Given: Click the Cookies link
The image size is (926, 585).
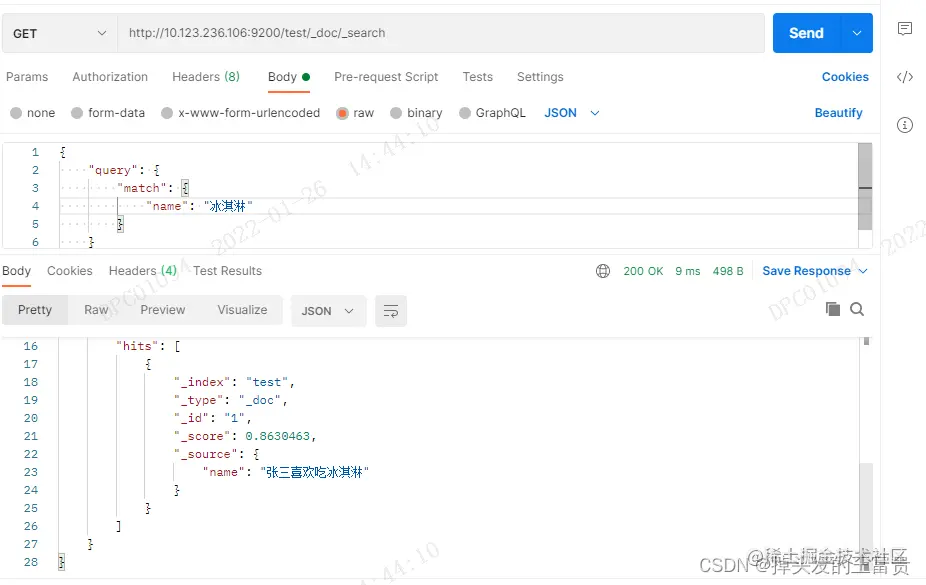Looking at the screenshot, I should 845,77.
